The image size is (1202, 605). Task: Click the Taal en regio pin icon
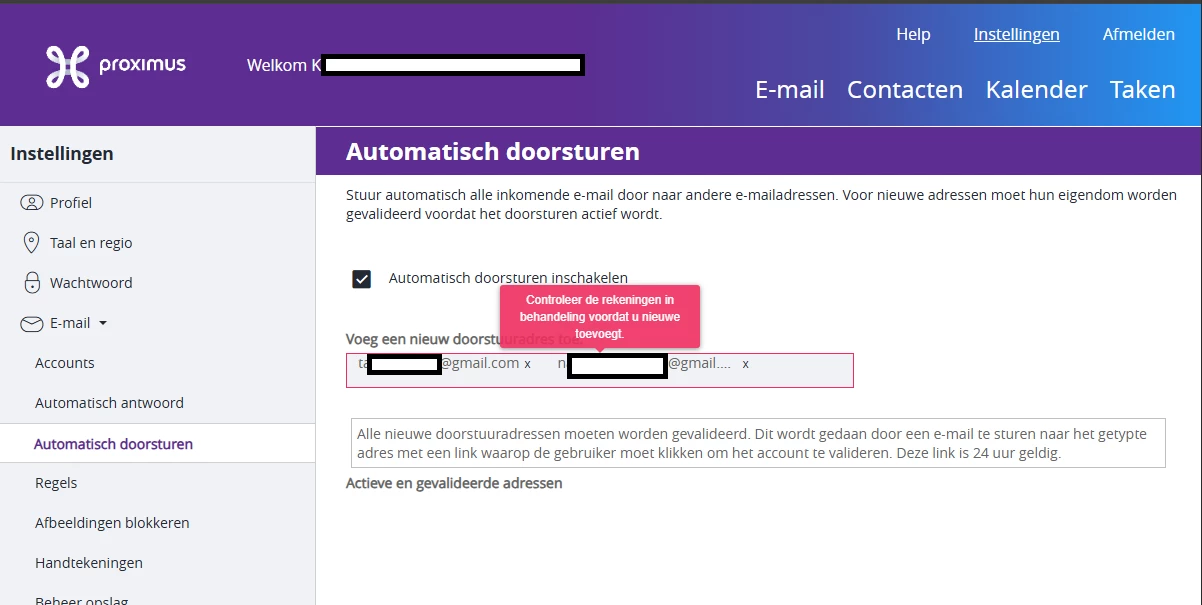click(x=31, y=243)
